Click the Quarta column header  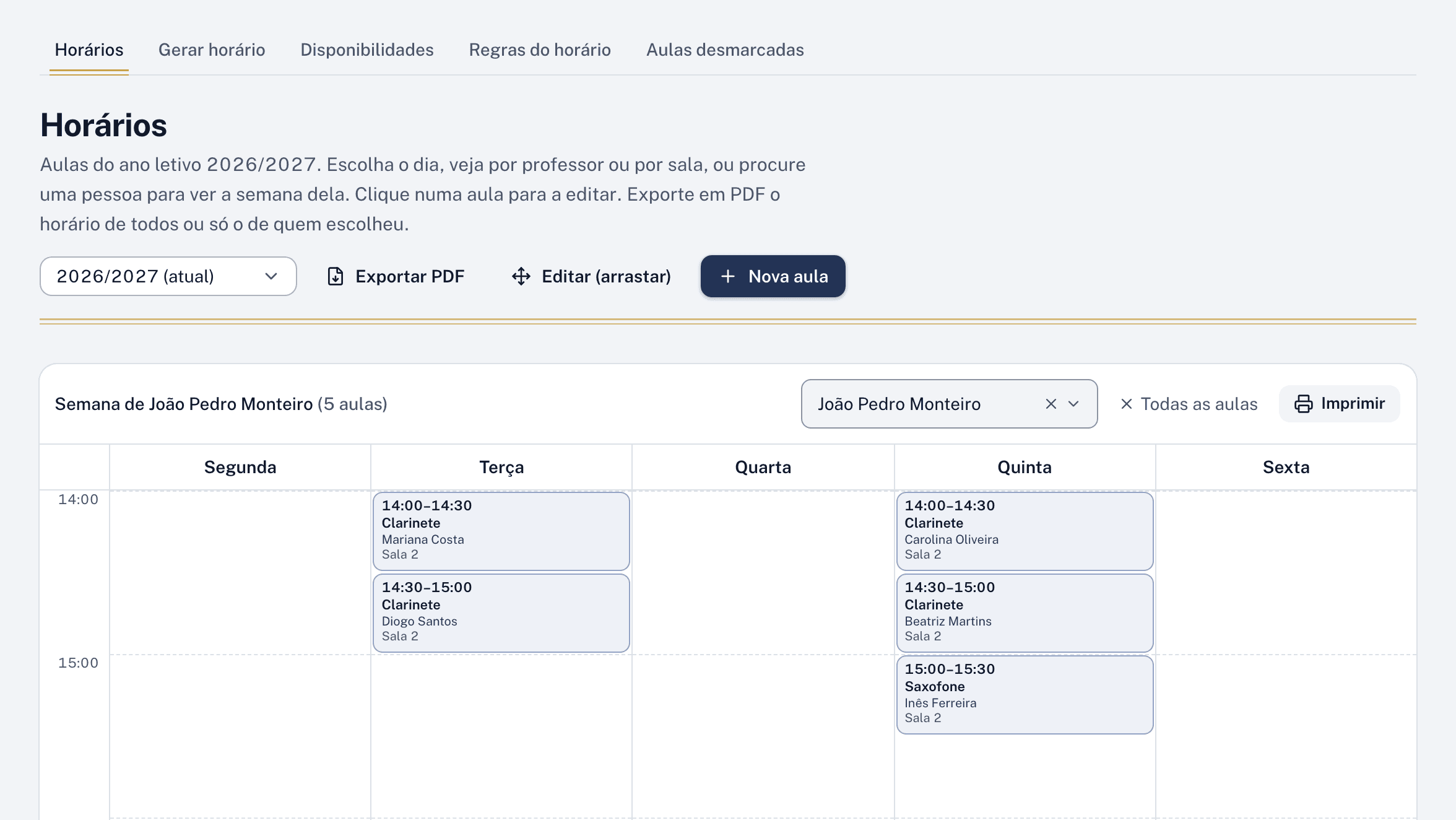763,467
